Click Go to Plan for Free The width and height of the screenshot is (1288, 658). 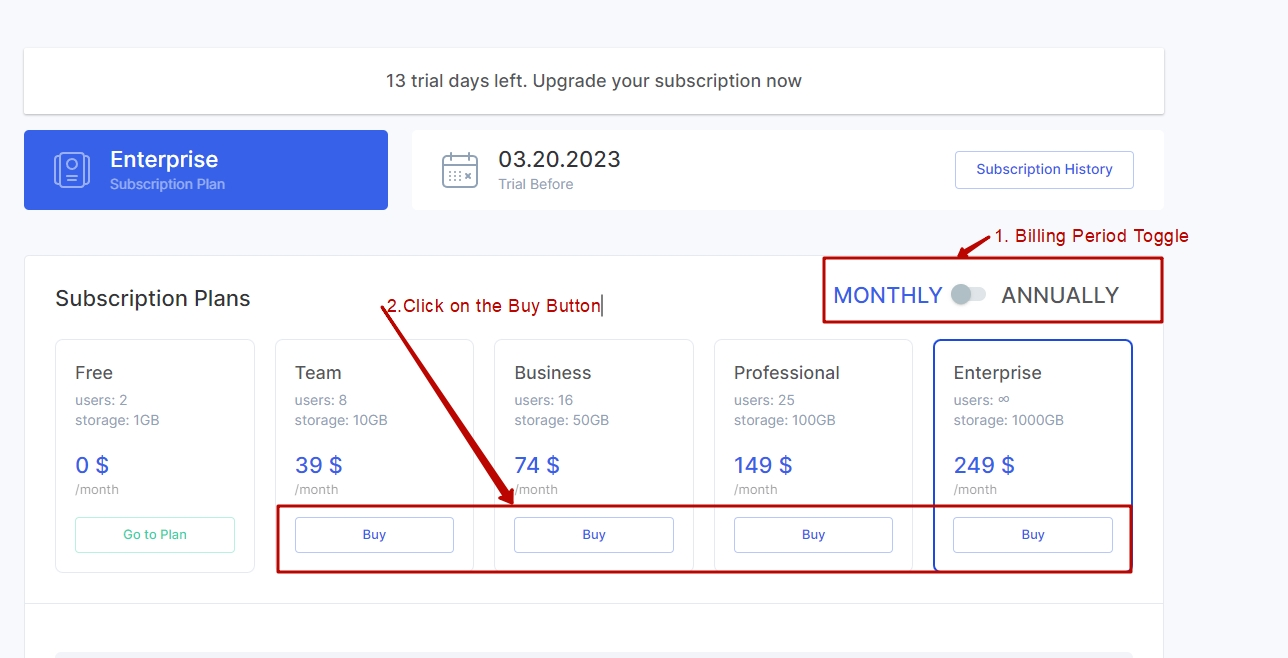(x=155, y=534)
